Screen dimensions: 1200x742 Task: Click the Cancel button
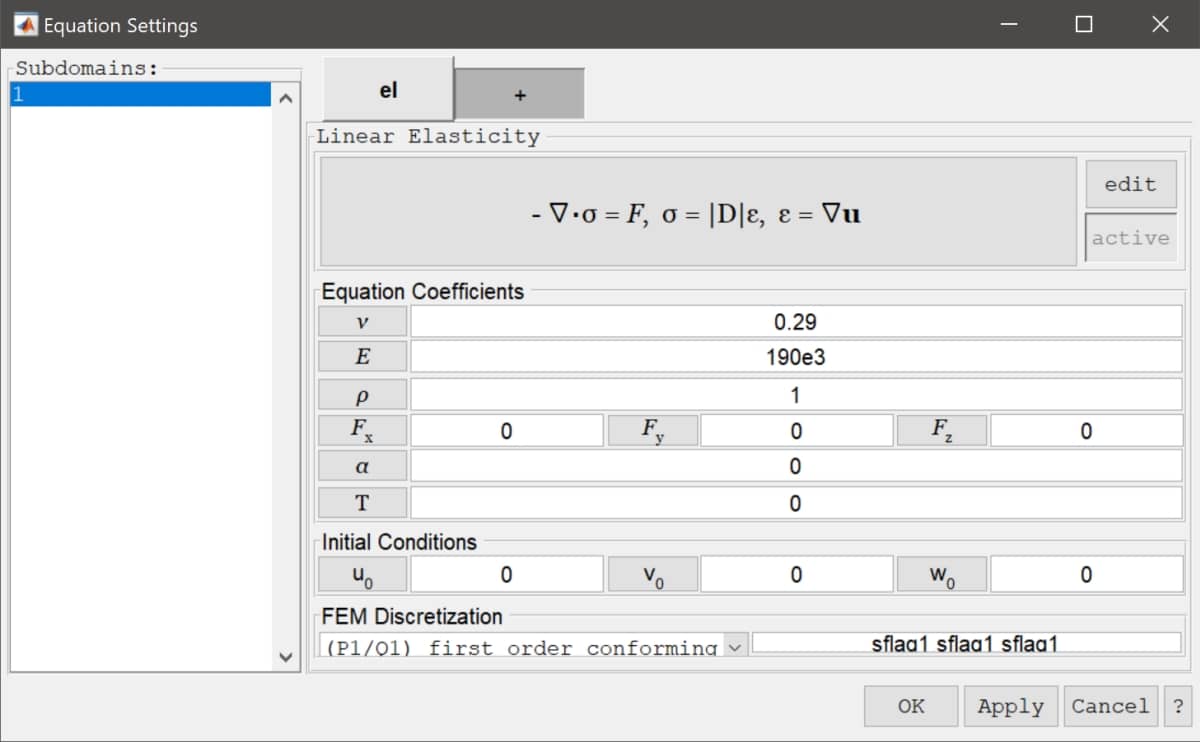1110,706
